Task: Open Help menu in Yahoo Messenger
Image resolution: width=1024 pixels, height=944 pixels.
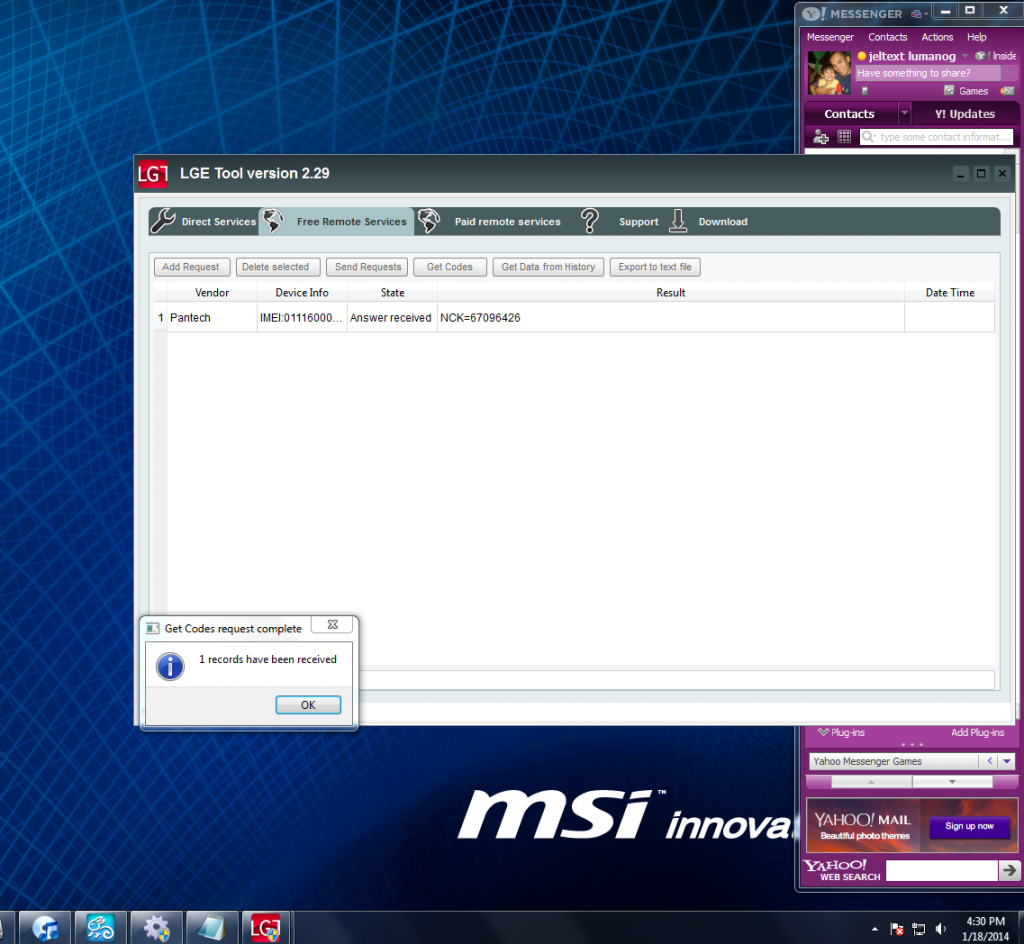Action: click(976, 37)
